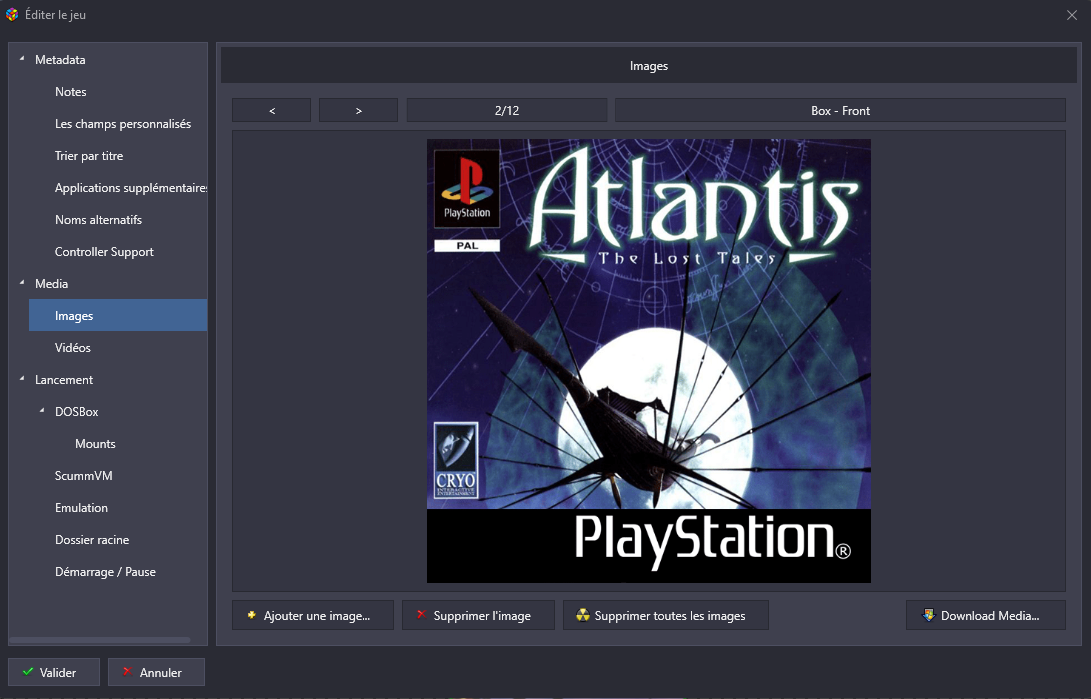Select the Metadata label
This screenshot has width=1091, height=699.
(61, 60)
